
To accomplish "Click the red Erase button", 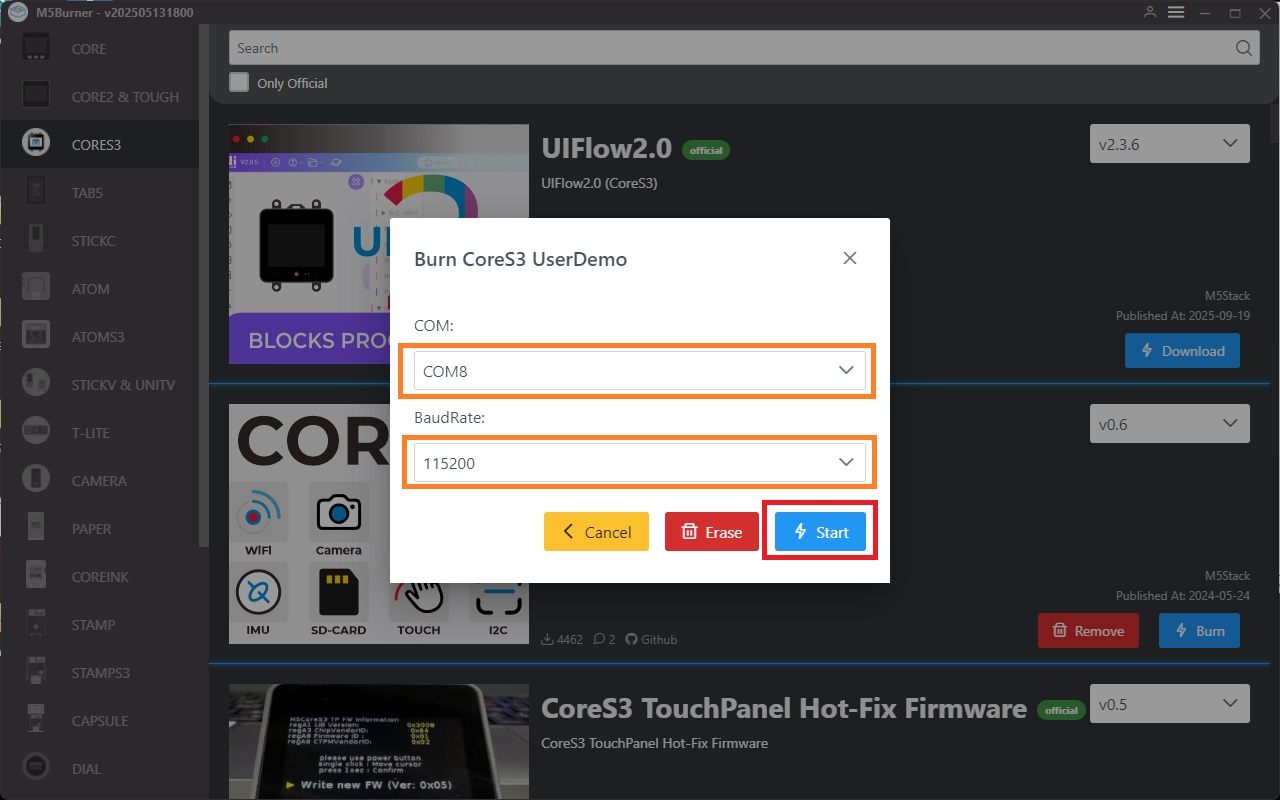I will pyautogui.click(x=711, y=532).
